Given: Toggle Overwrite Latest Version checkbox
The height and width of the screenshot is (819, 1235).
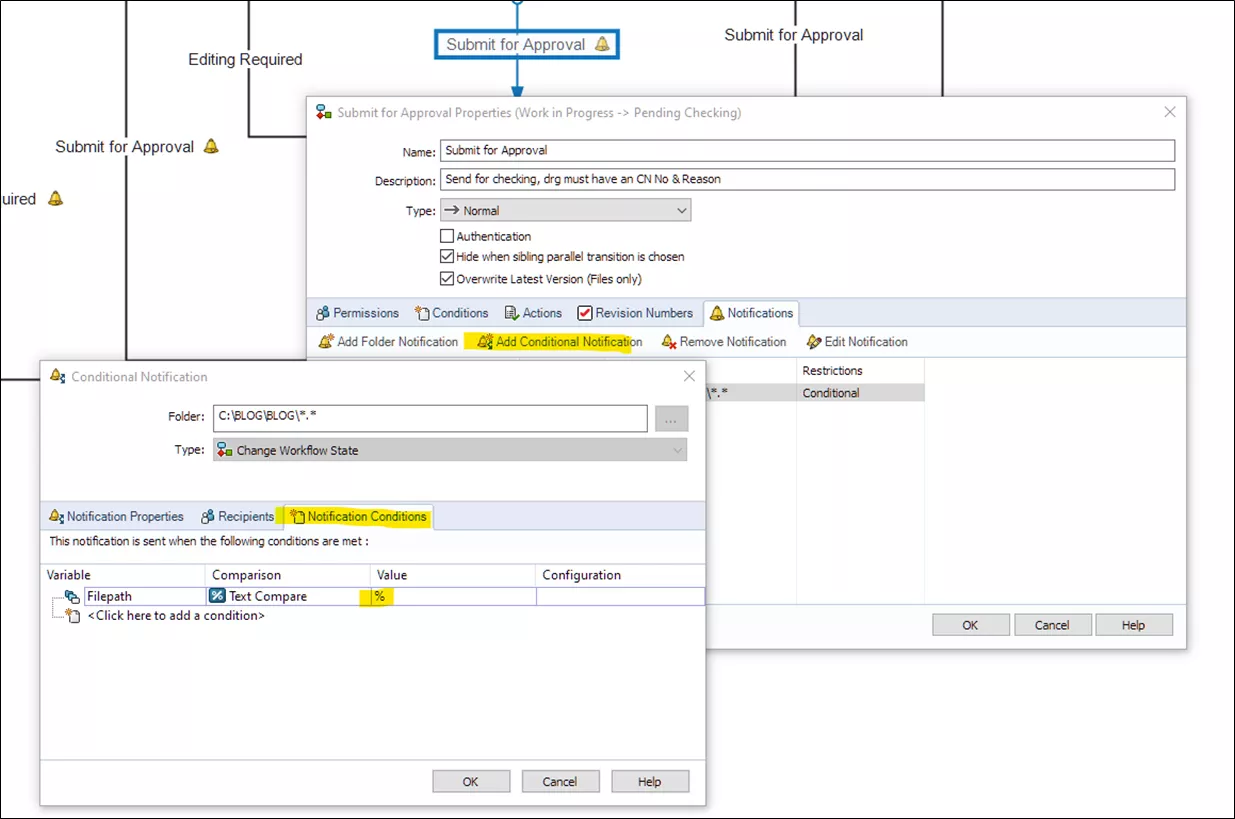Looking at the screenshot, I should coord(447,279).
